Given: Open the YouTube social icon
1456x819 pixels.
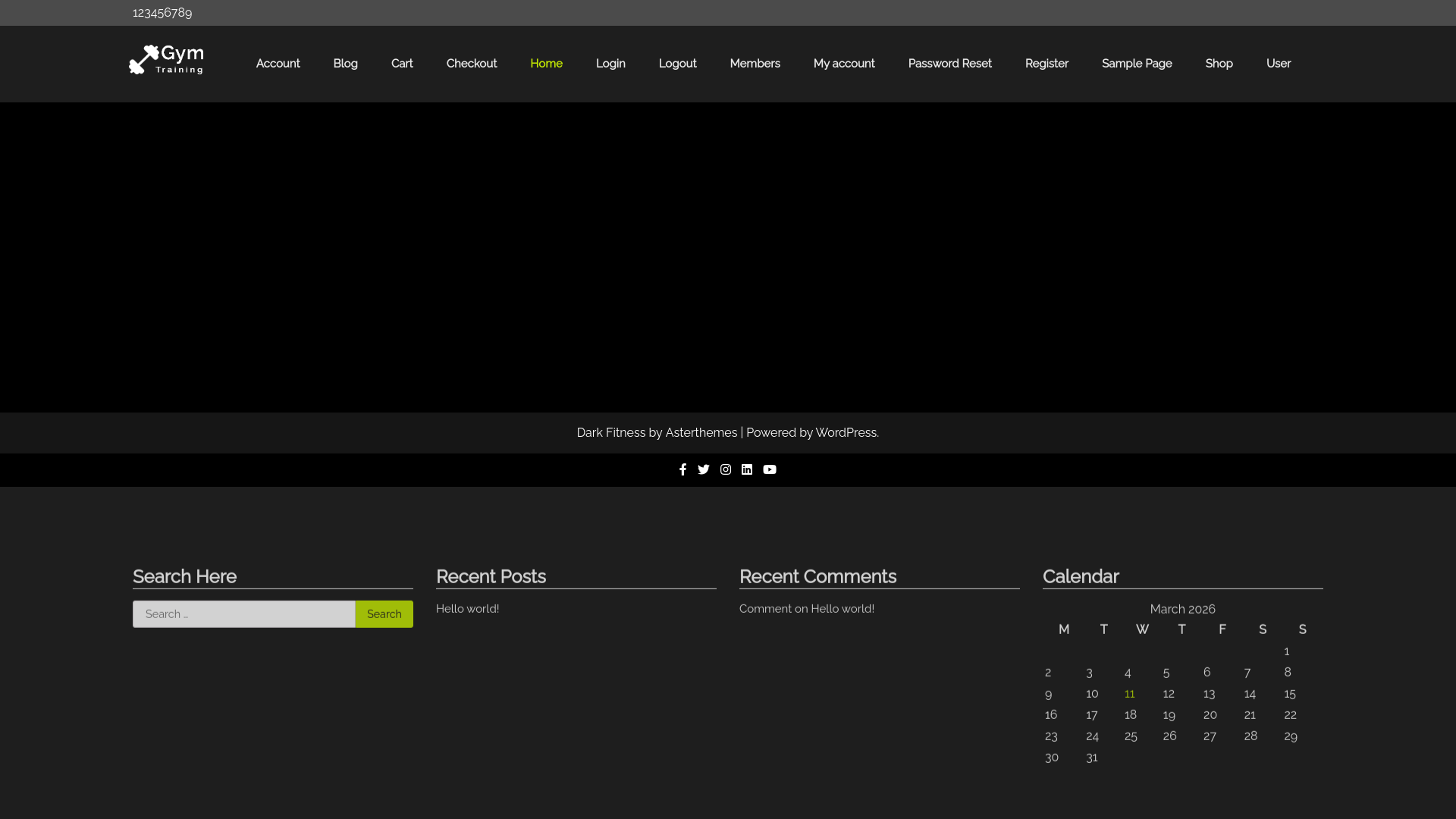Looking at the screenshot, I should click(x=770, y=470).
